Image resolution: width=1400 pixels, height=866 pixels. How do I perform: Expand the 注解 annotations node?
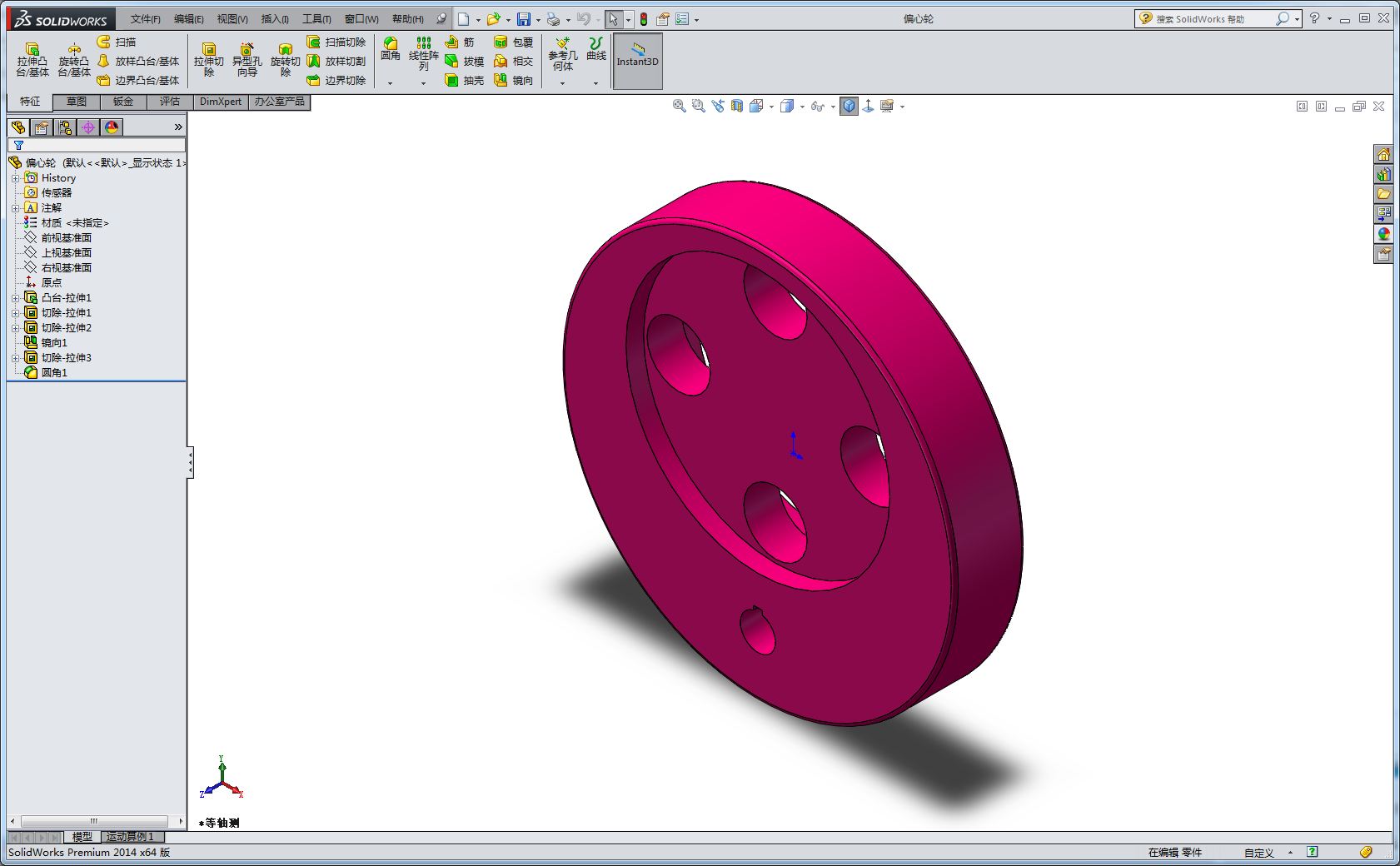(15, 208)
